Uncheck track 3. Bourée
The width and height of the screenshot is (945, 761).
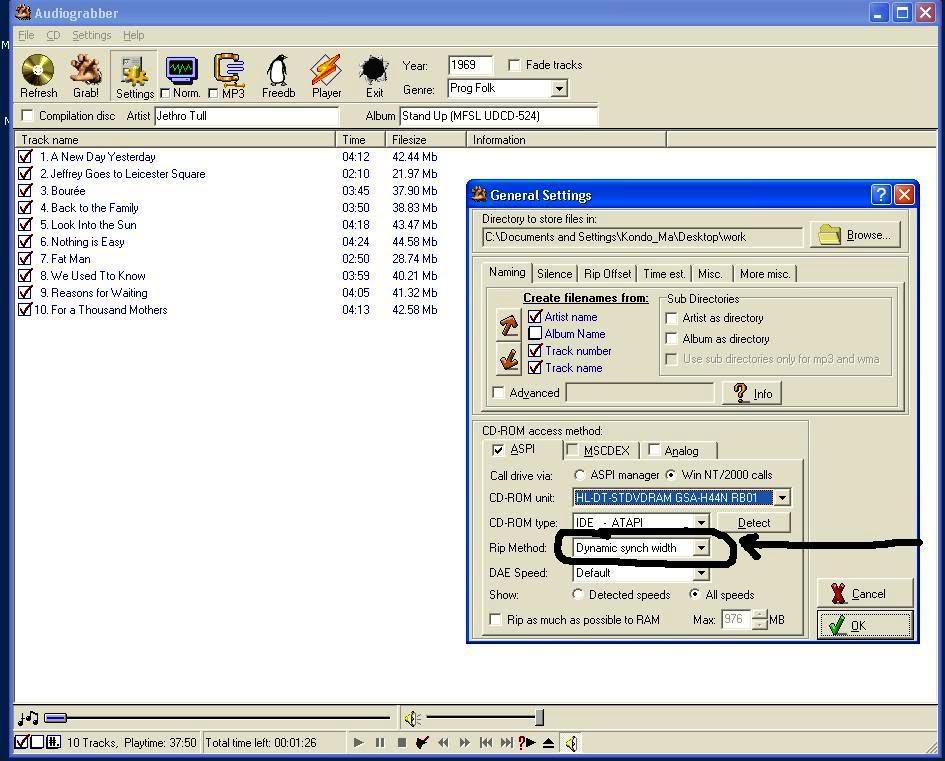click(25, 190)
